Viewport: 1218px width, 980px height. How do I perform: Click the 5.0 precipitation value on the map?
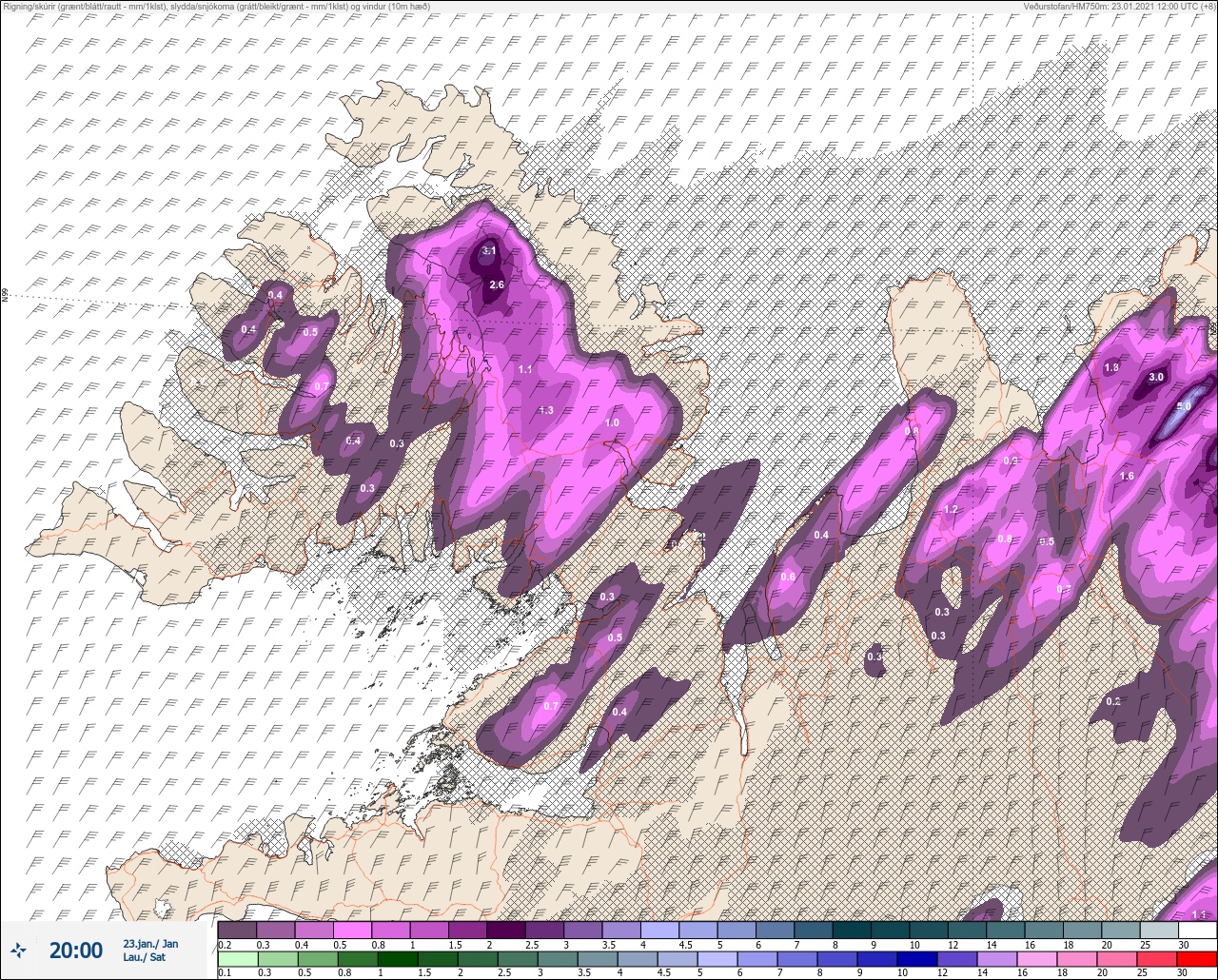click(x=1184, y=406)
